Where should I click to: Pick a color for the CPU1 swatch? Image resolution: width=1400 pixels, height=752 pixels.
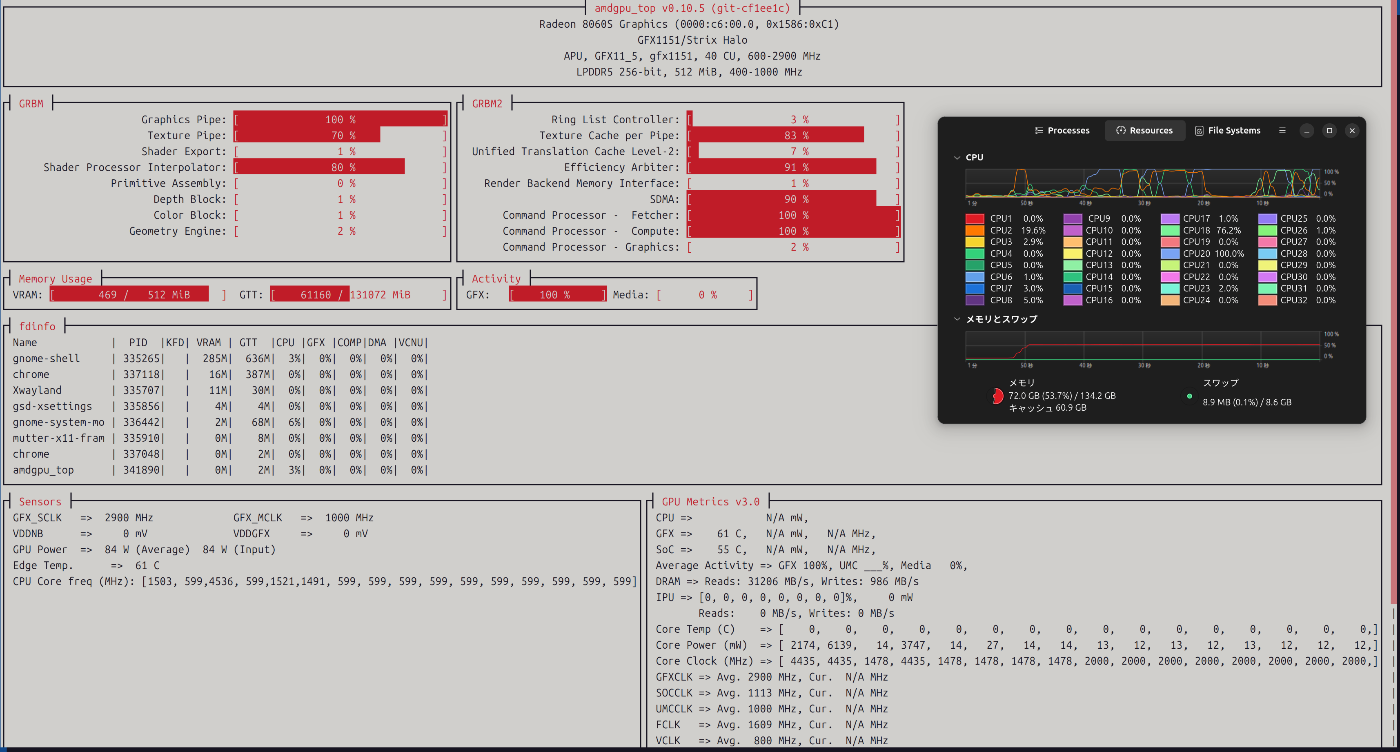[x=975, y=218]
